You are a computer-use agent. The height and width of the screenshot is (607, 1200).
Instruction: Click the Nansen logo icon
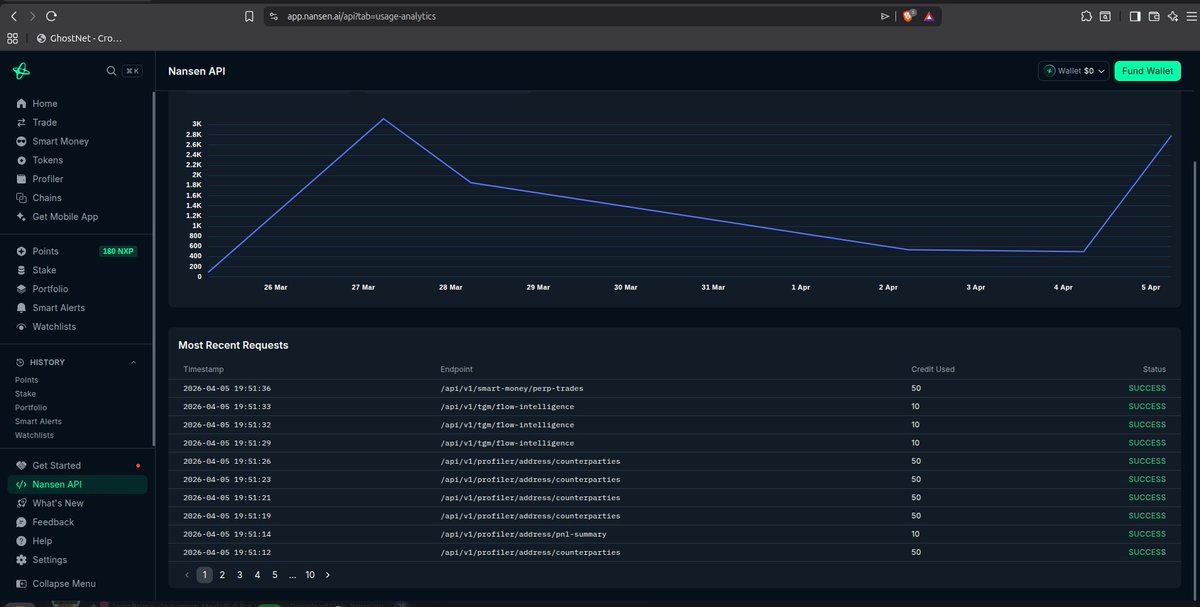coord(21,71)
